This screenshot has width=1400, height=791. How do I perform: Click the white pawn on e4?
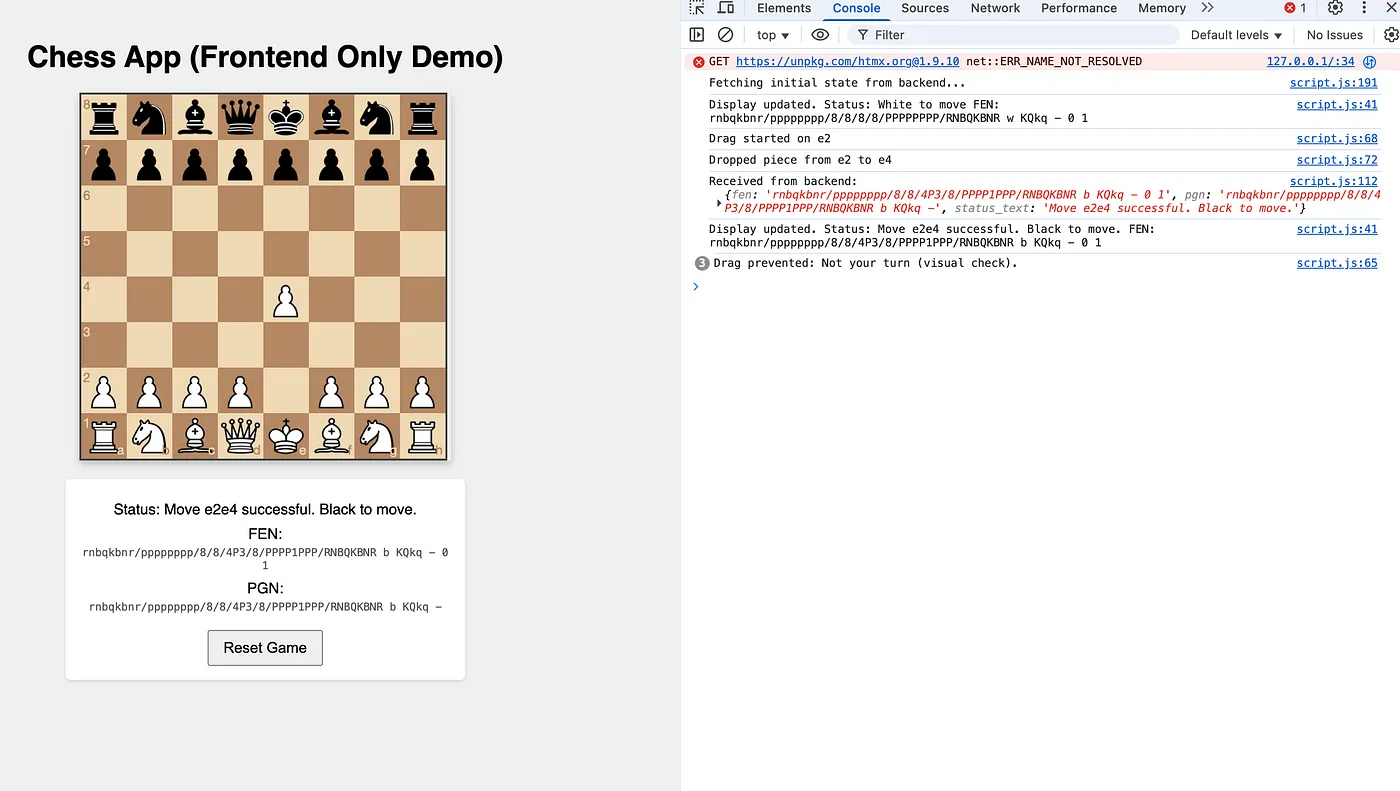click(287, 300)
